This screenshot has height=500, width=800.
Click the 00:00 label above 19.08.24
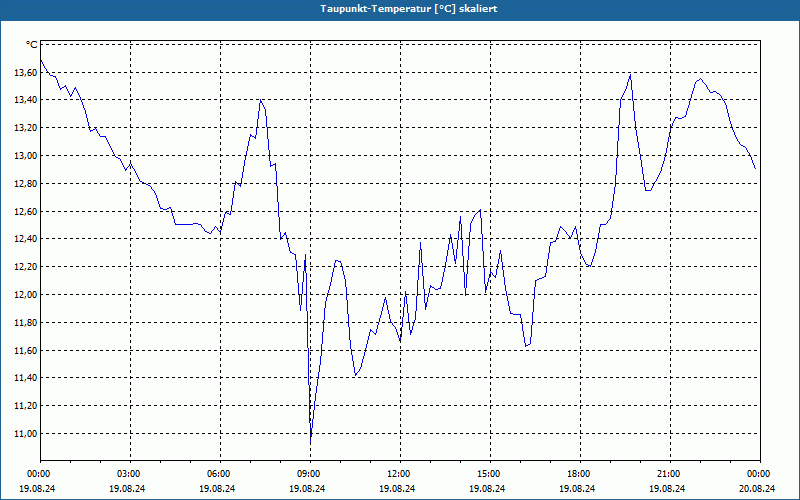pyautogui.click(x=40, y=474)
